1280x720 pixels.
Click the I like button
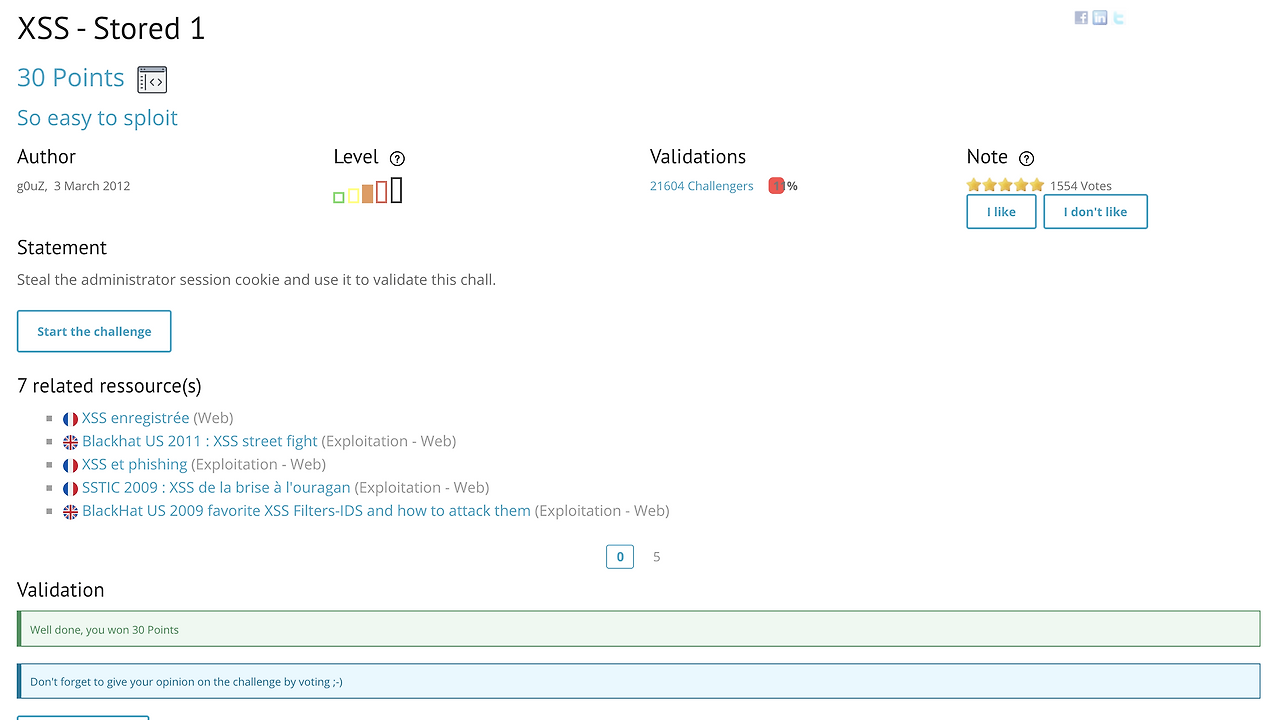coord(1001,211)
